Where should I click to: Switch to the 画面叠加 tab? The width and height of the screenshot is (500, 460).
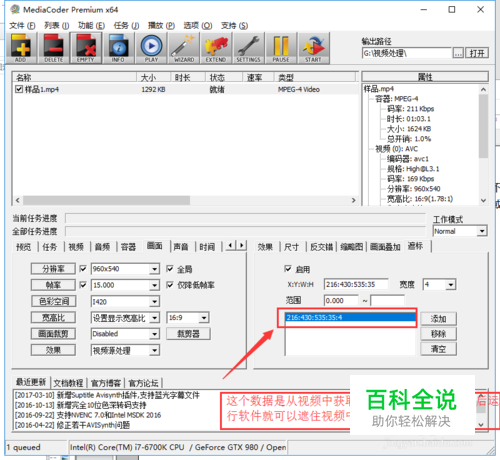pos(385,247)
